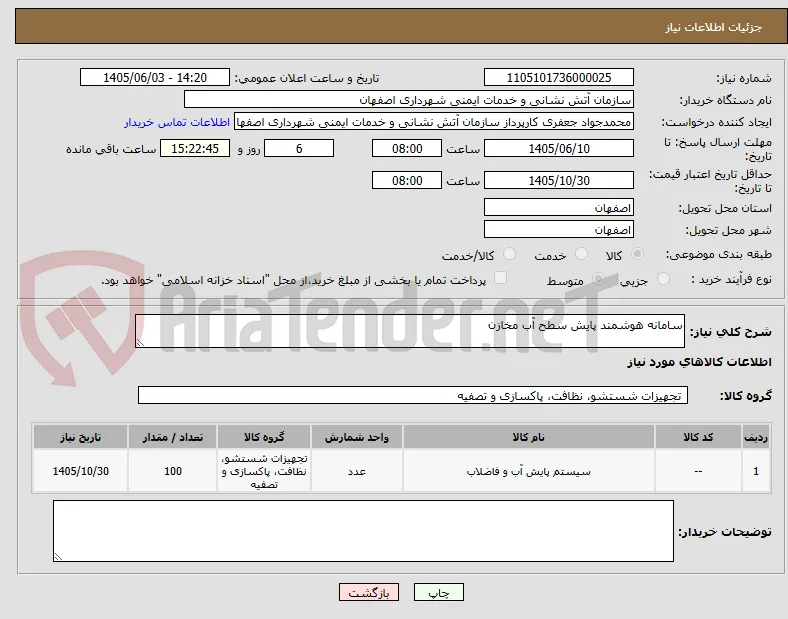
Task: Select the جزیی purchase type radio
Action: tap(663, 278)
